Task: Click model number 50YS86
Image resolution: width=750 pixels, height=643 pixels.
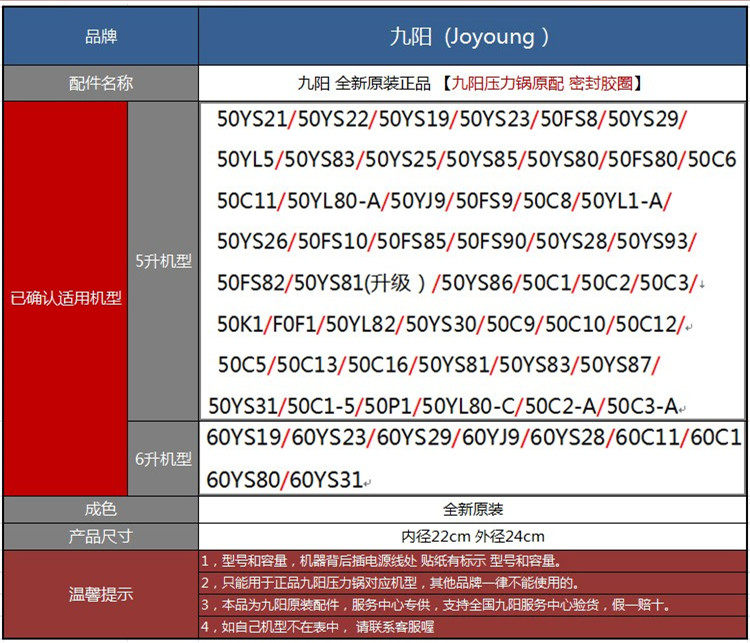Action: point(476,283)
